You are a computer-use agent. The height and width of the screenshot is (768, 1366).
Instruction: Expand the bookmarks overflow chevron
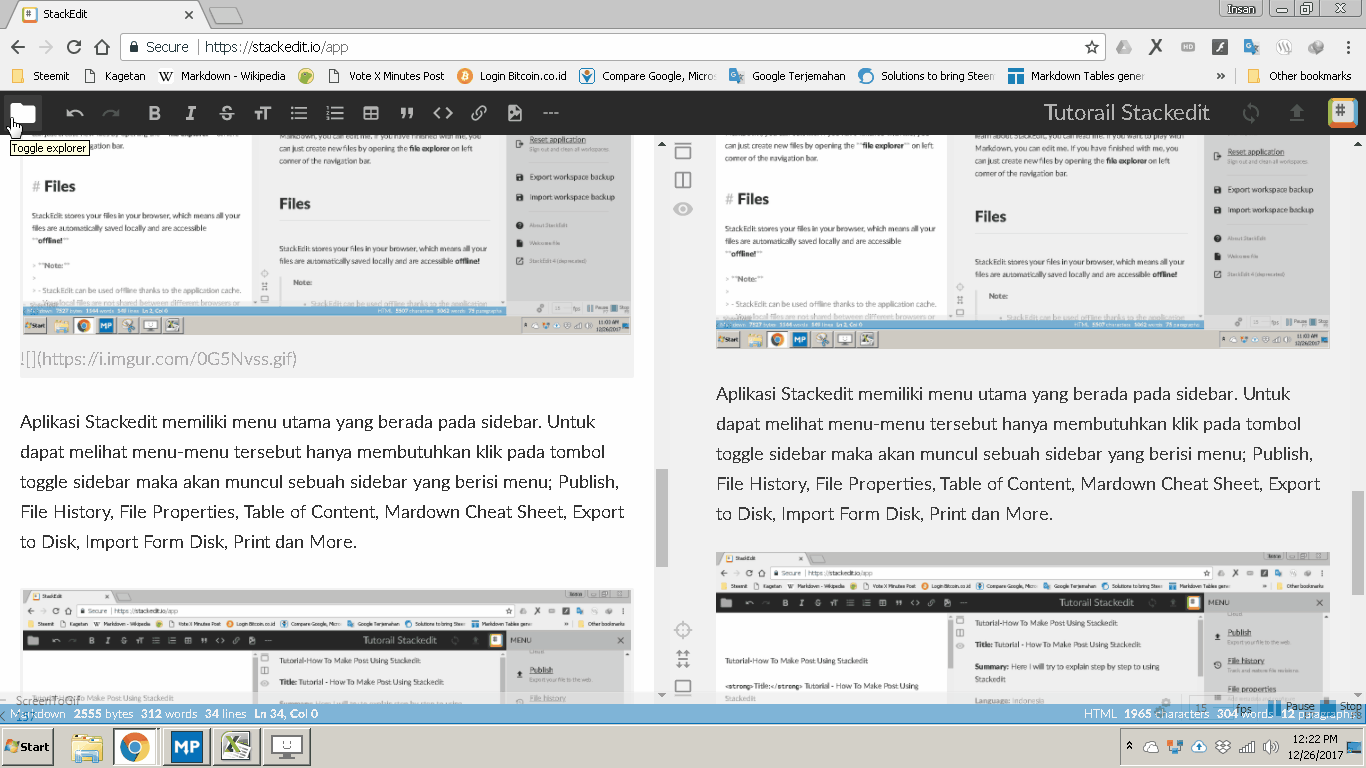1220,76
